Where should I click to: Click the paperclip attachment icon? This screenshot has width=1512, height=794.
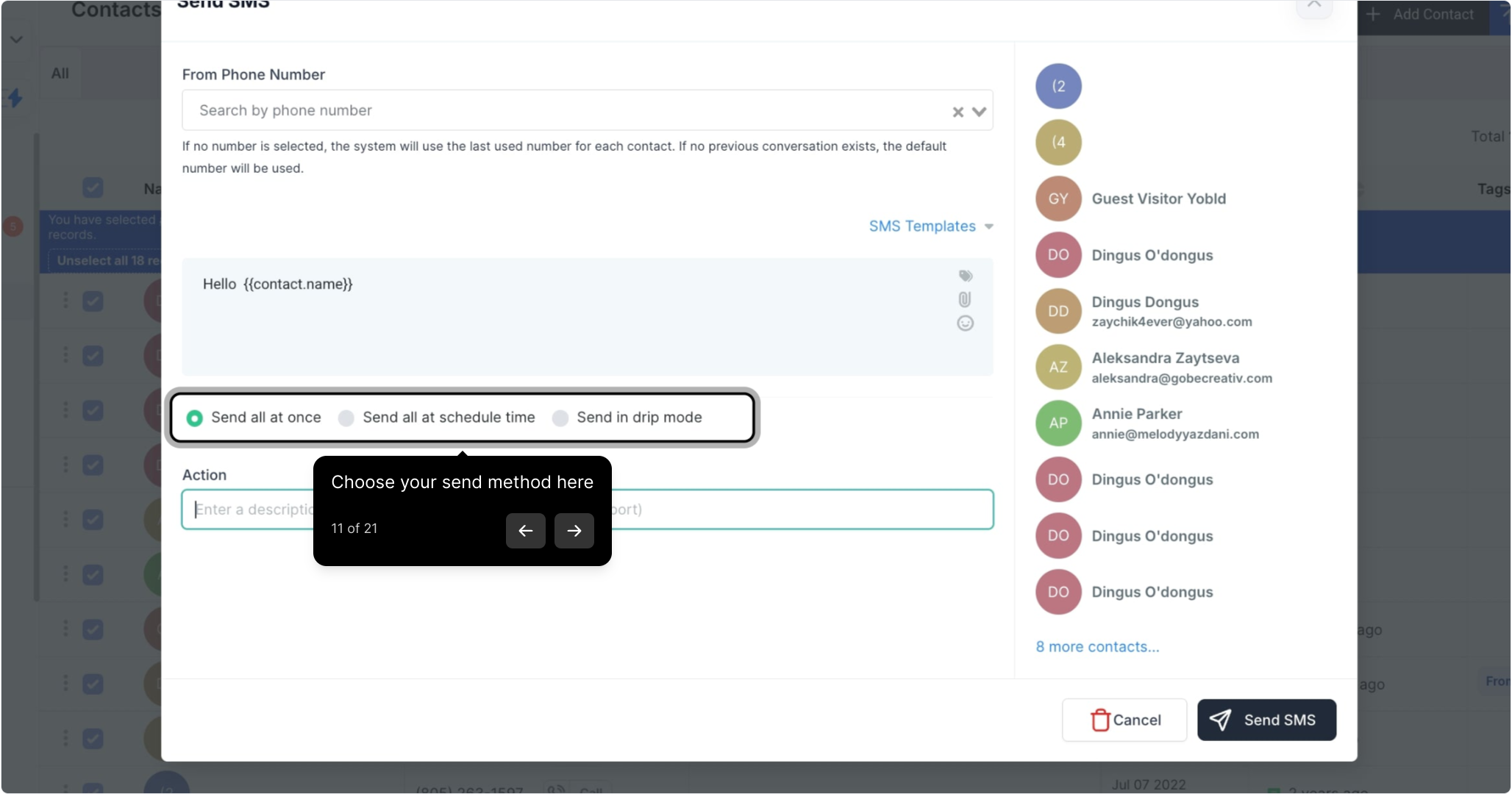click(965, 299)
